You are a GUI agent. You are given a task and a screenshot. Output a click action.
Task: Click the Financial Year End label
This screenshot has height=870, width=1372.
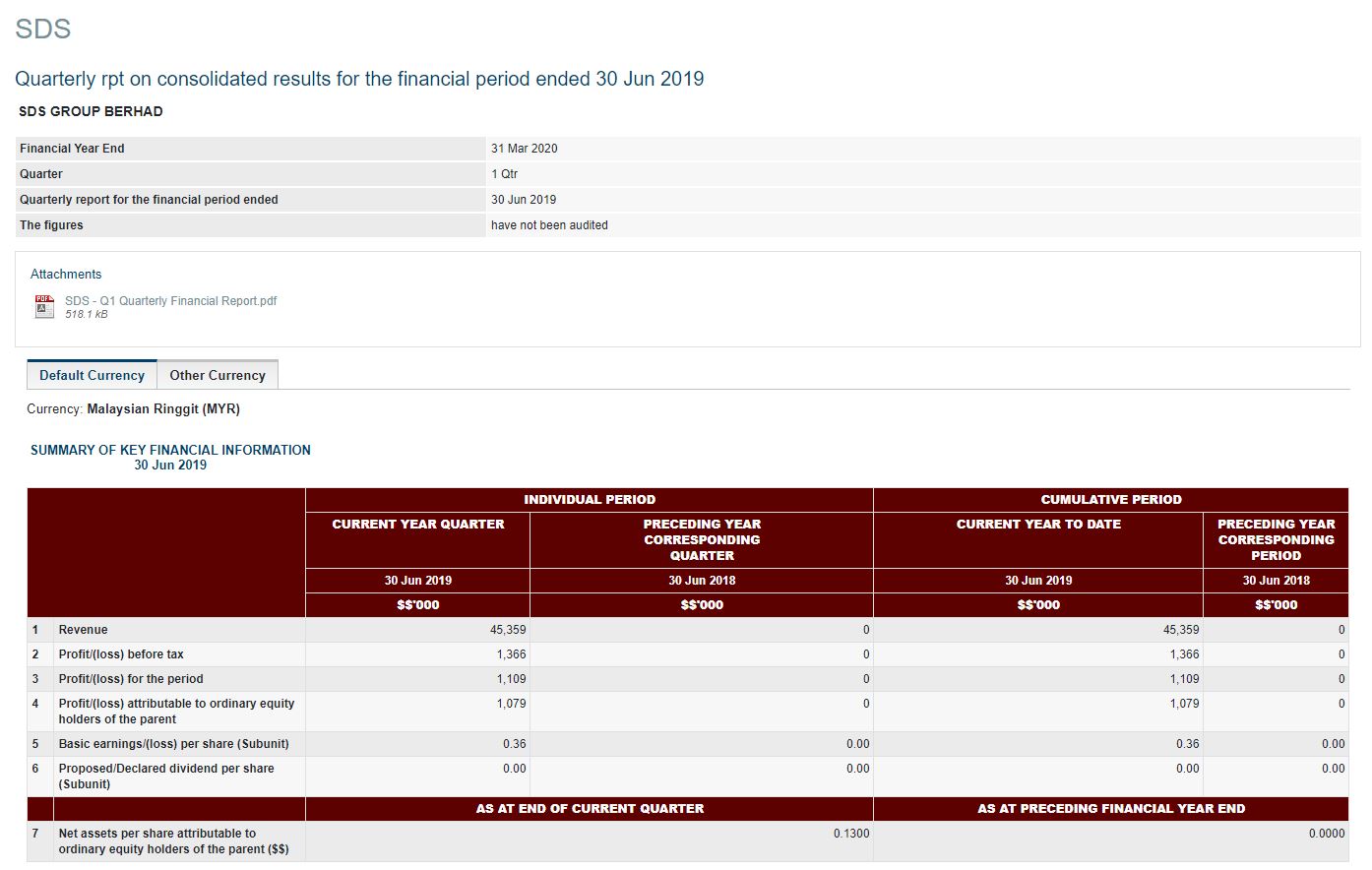[x=72, y=149]
